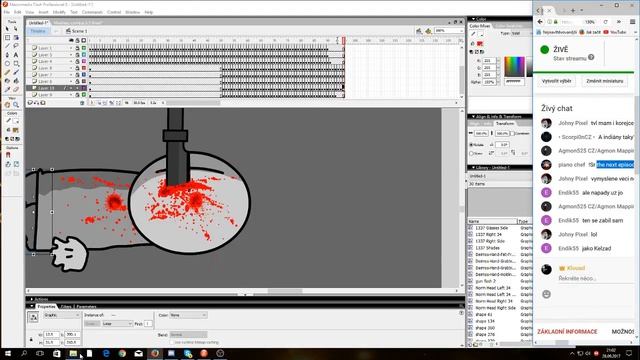Click the lock all layers header icon
The image size is (640, 360).
tap(77, 40)
